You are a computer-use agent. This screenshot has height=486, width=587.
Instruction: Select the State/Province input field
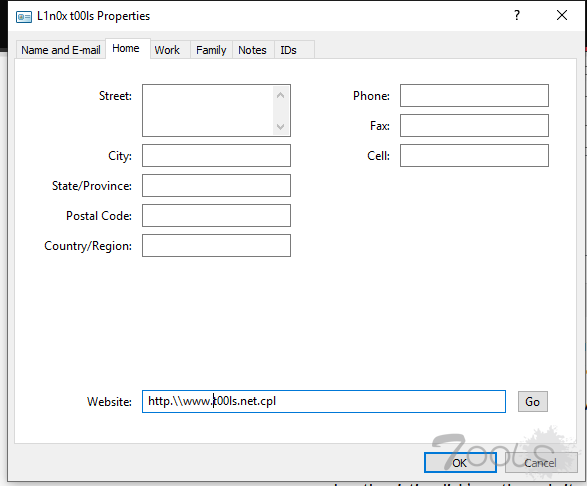[x=216, y=185]
